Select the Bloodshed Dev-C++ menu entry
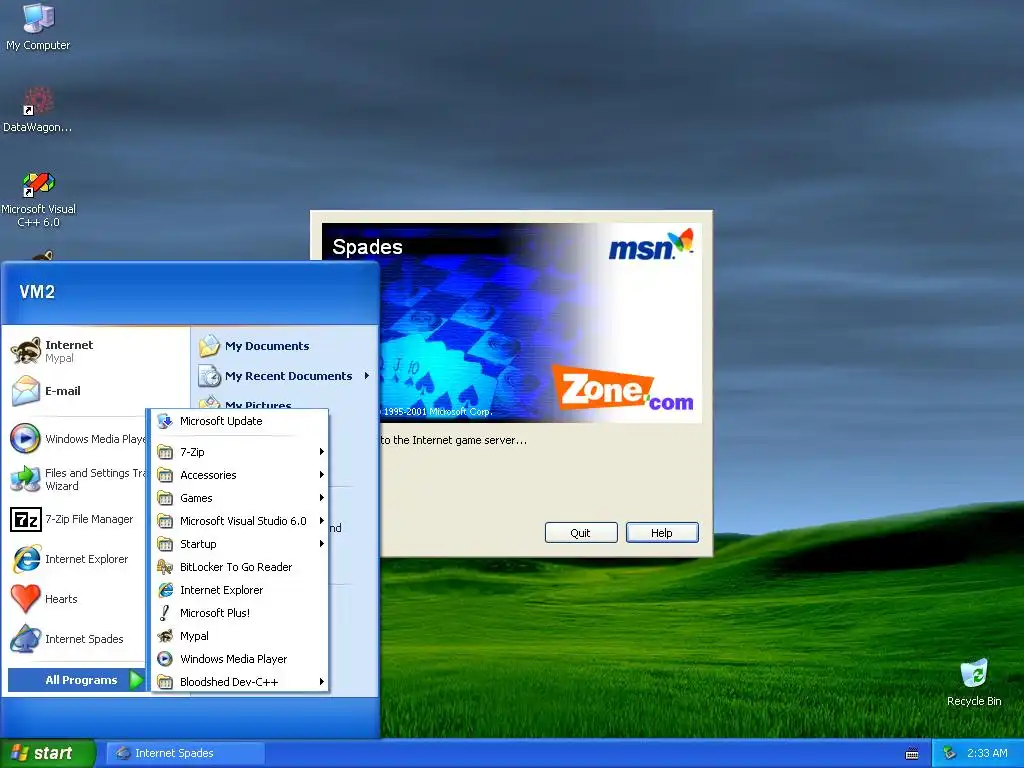1024x768 pixels. click(240, 682)
